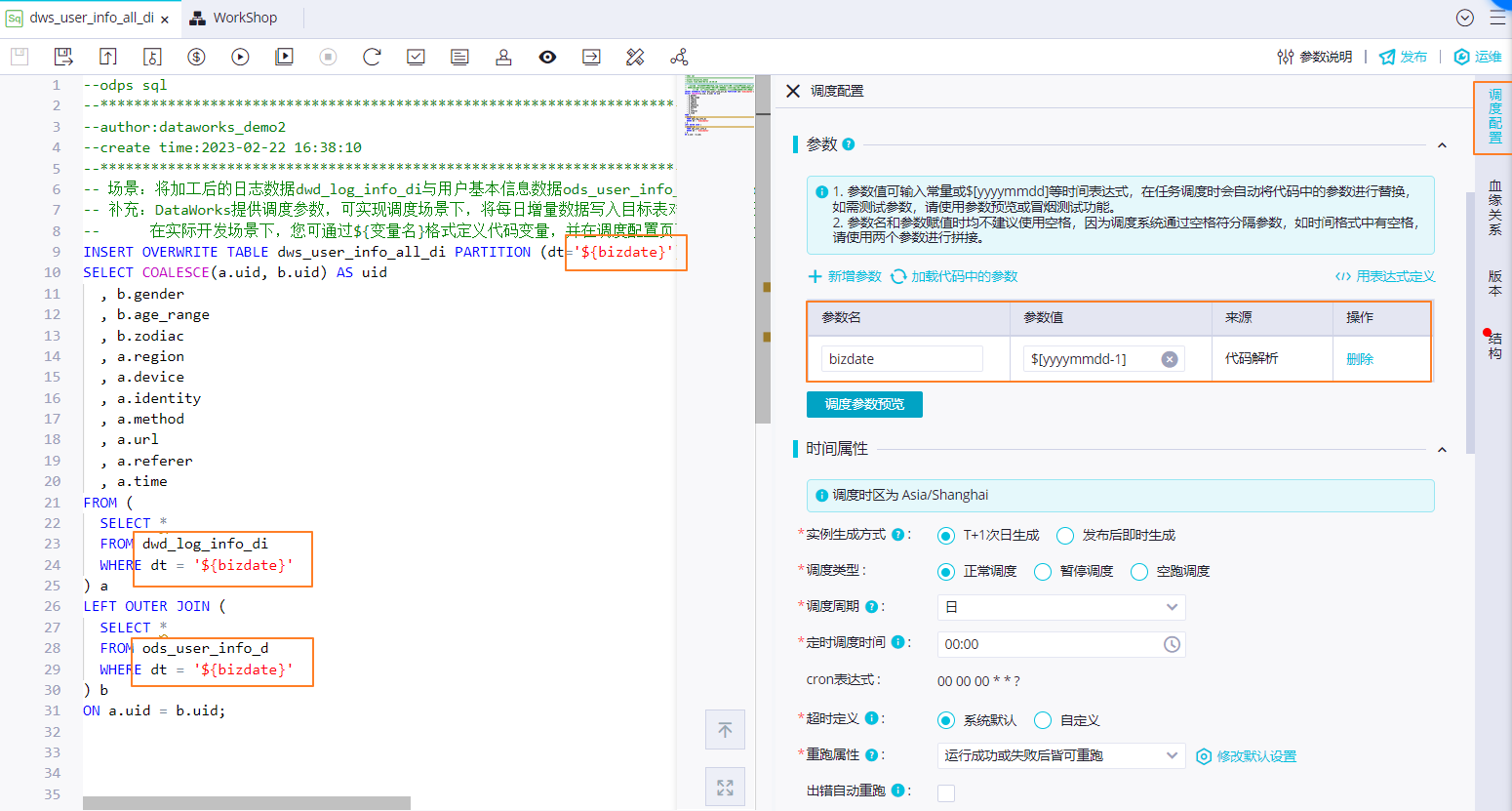
Task: Open the 调度周期 dropdown showing 日
Action: 1061,607
